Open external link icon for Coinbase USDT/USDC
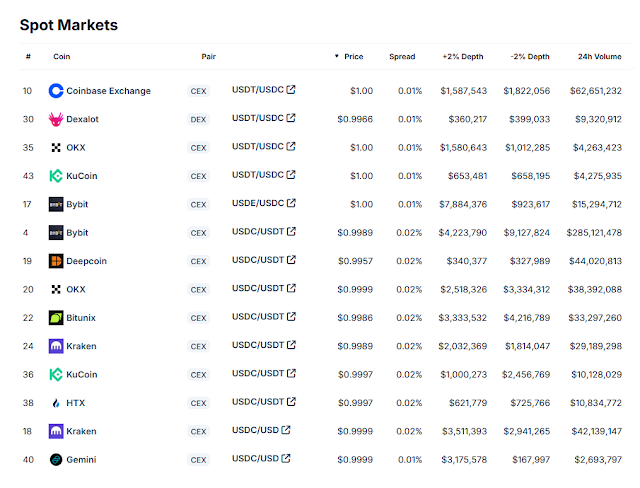 (291, 89)
